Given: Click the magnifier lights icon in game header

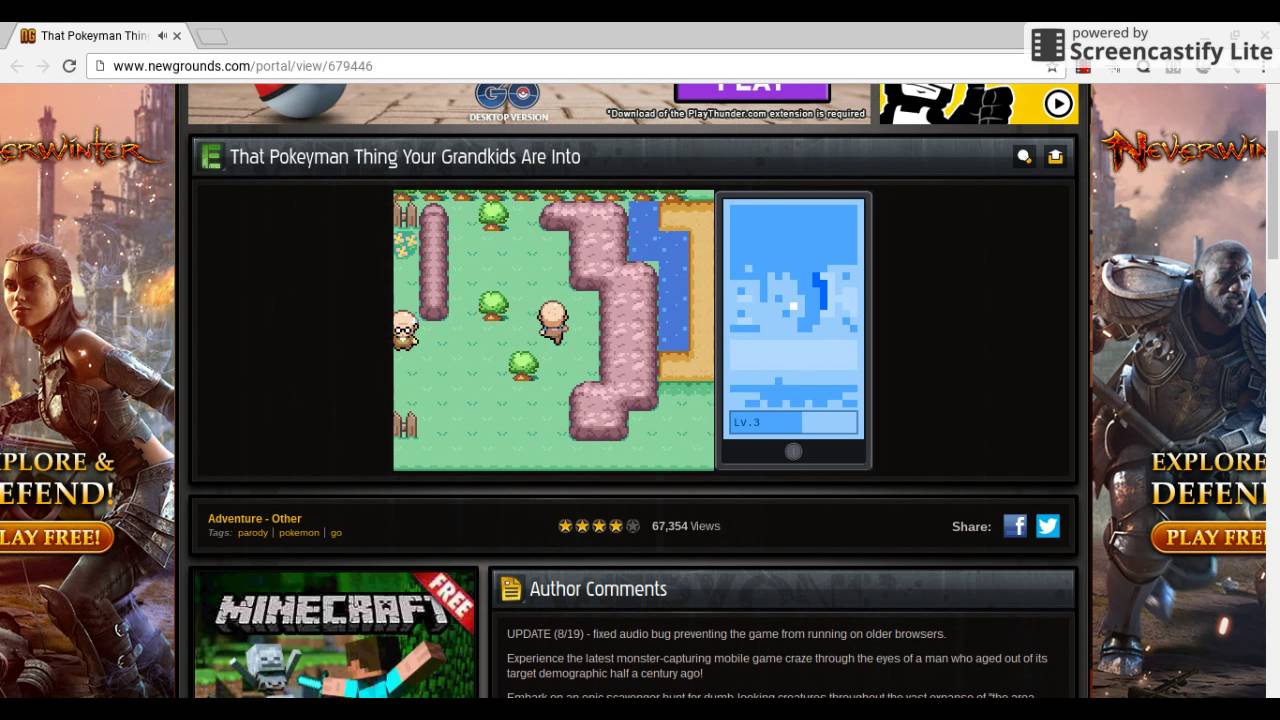Looking at the screenshot, I should pyautogui.click(x=1024, y=156).
